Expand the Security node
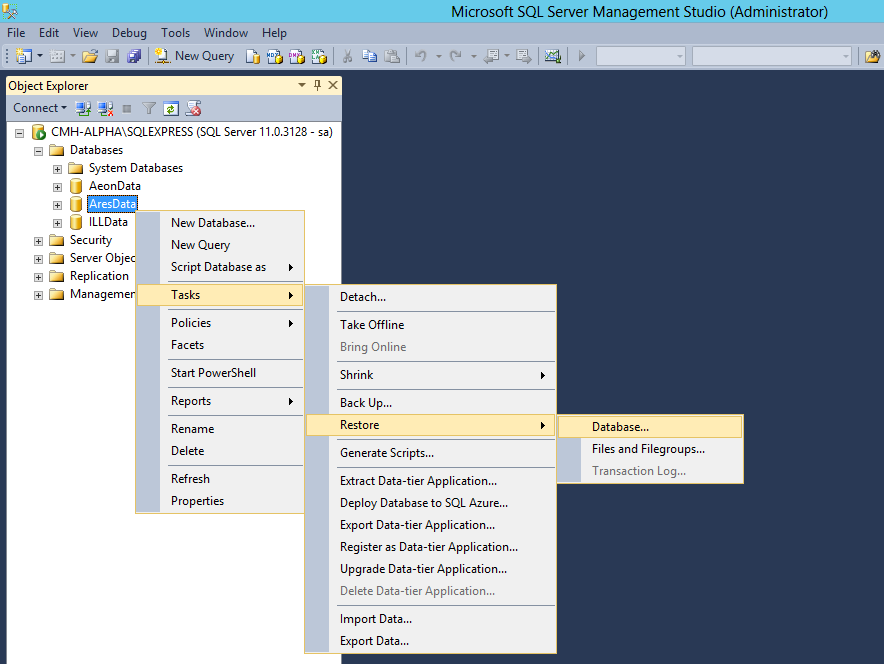This screenshot has height=664, width=884. pyautogui.click(x=38, y=240)
